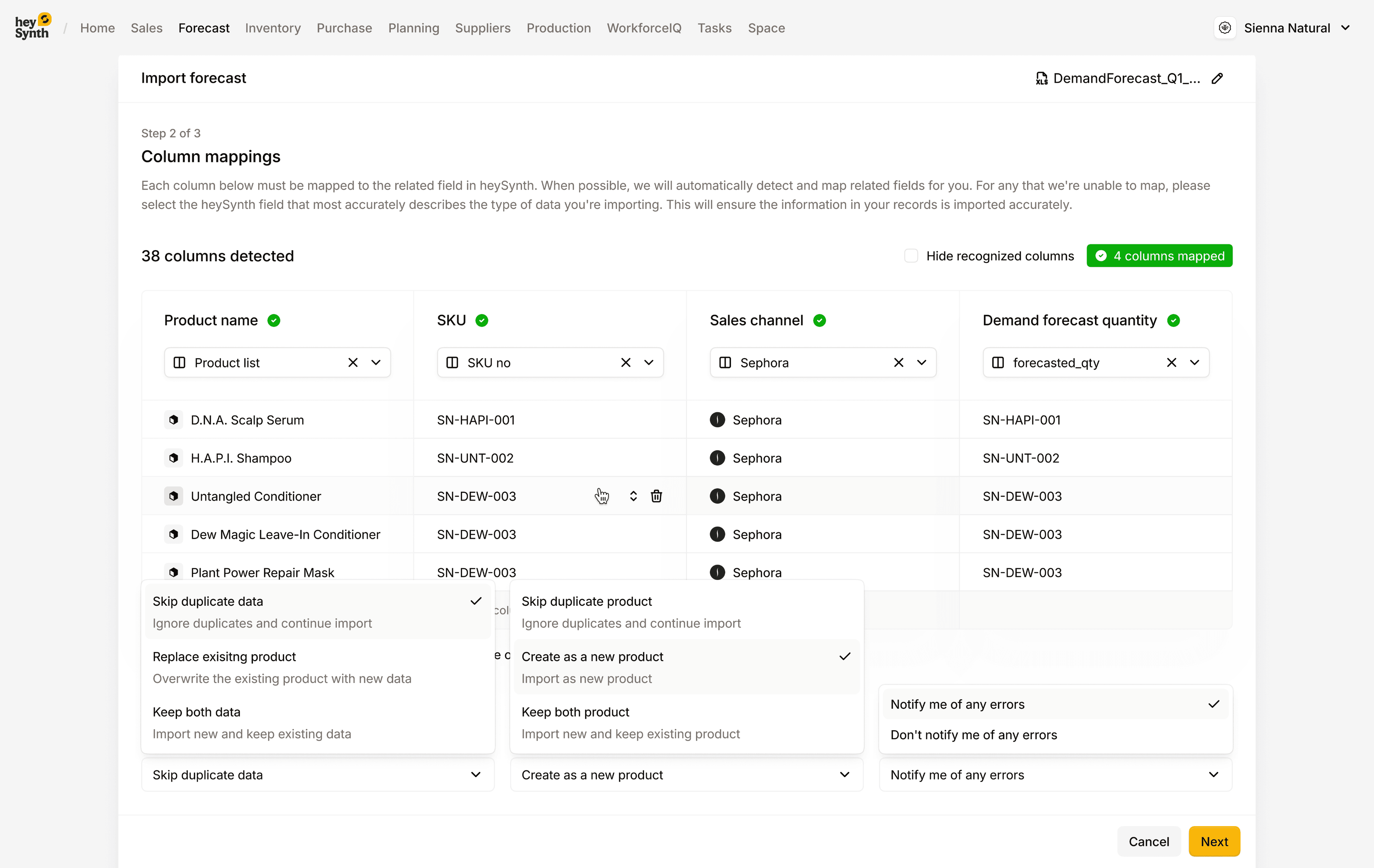Viewport: 1374px width, 868px height.
Task: Expand the Sephora sales channel dropdown chevron
Action: pos(921,362)
